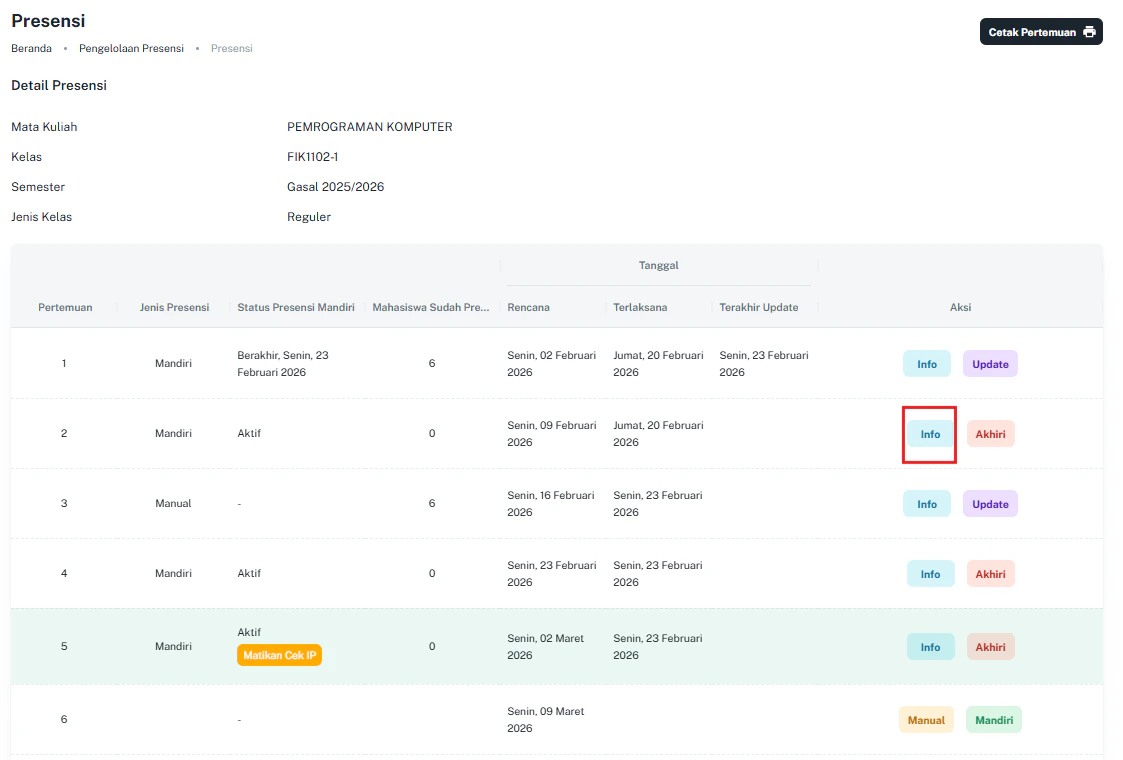Click Rencana date Senin, 02 Februari 2026
This screenshot has width=1123, height=760.
(x=551, y=364)
